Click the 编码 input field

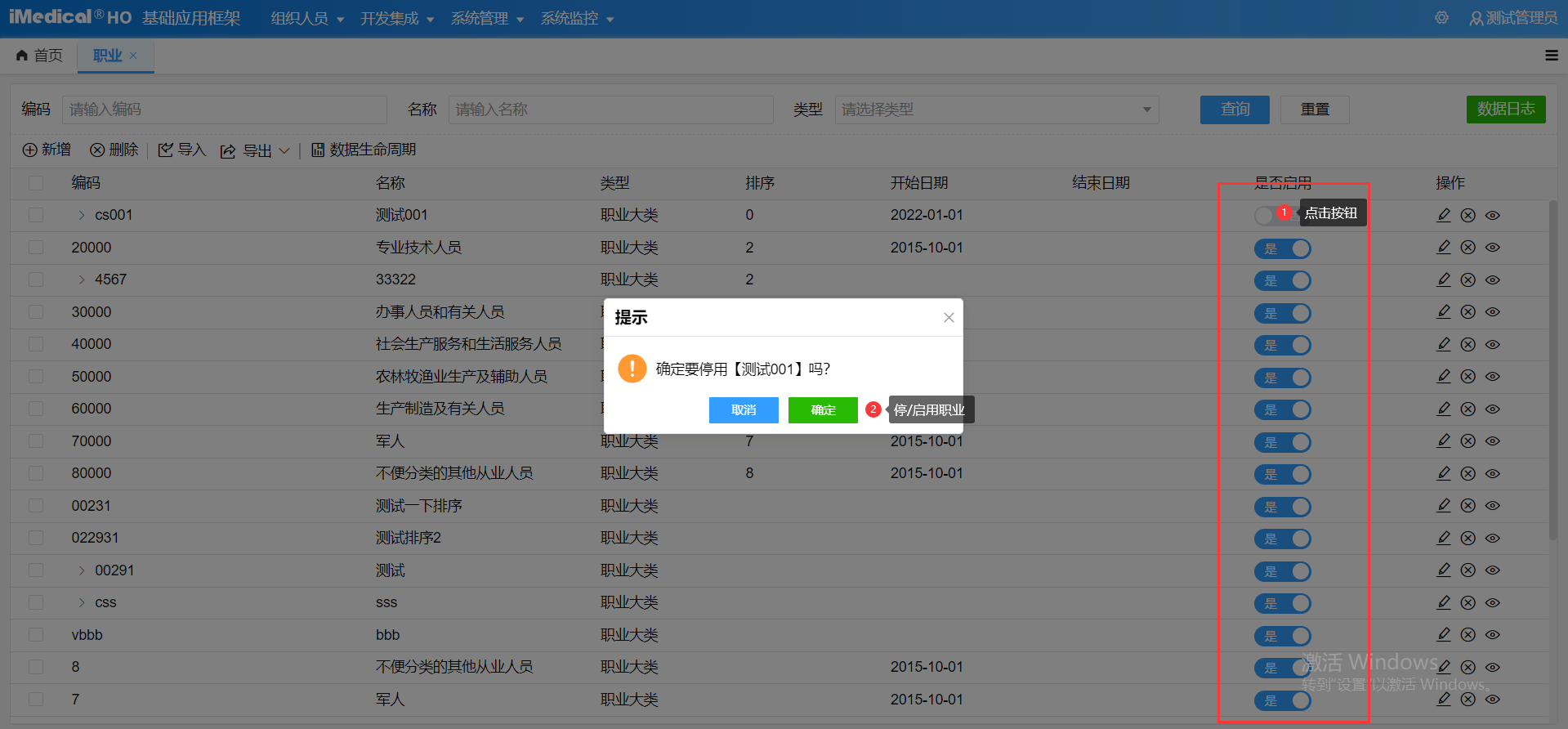pyautogui.click(x=224, y=110)
